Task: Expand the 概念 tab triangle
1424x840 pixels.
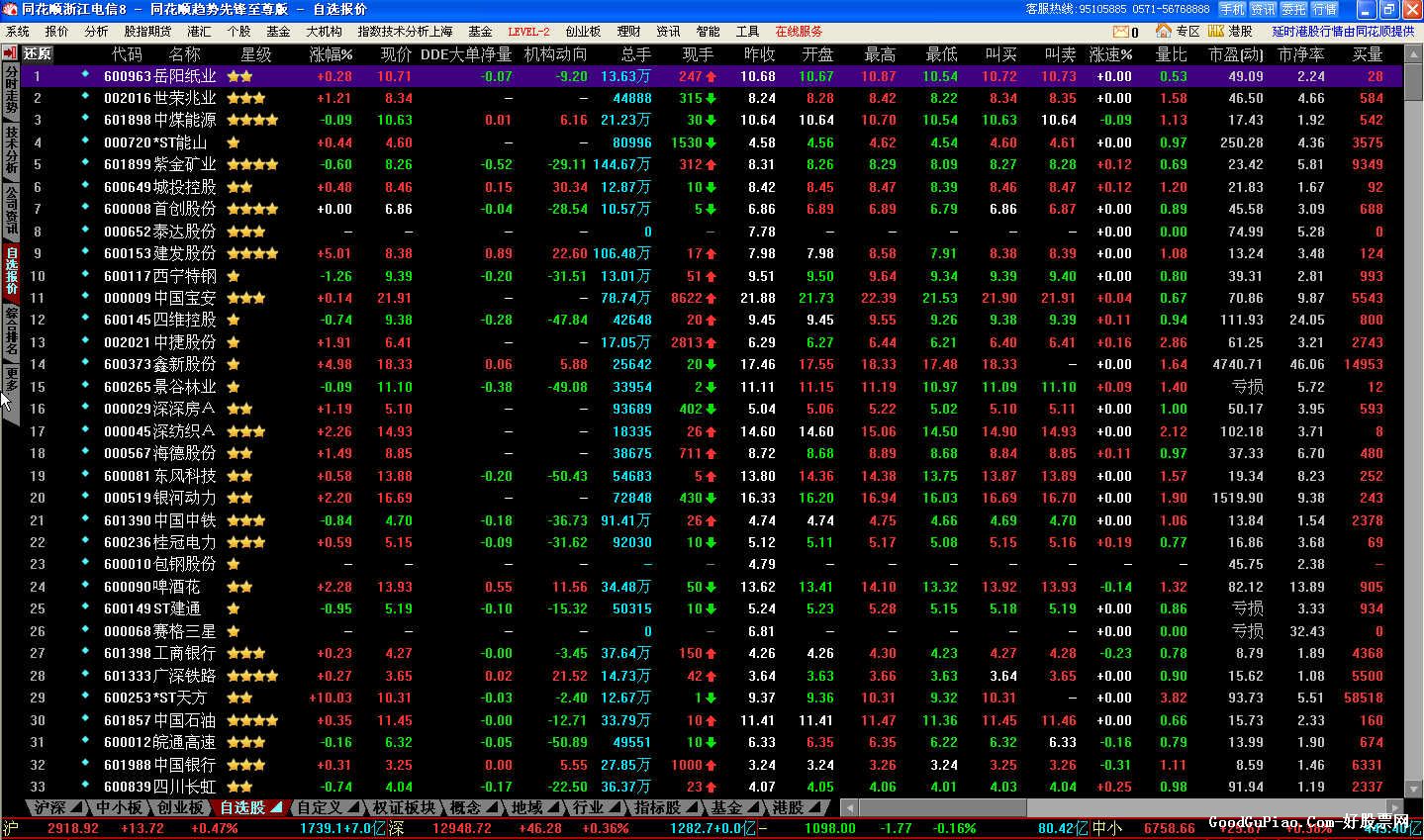Action: (491, 808)
